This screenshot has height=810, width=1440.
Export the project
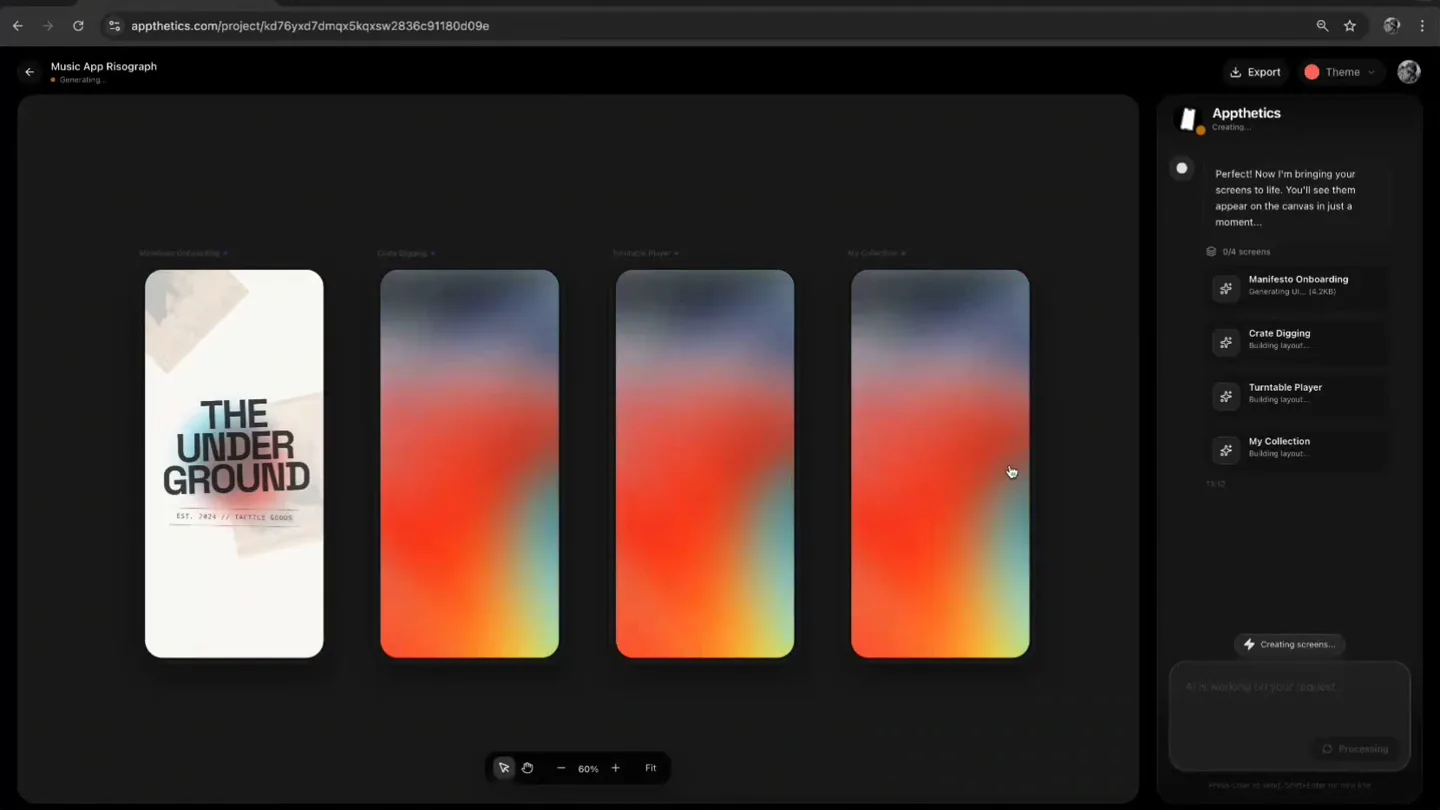[x=1255, y=72]
